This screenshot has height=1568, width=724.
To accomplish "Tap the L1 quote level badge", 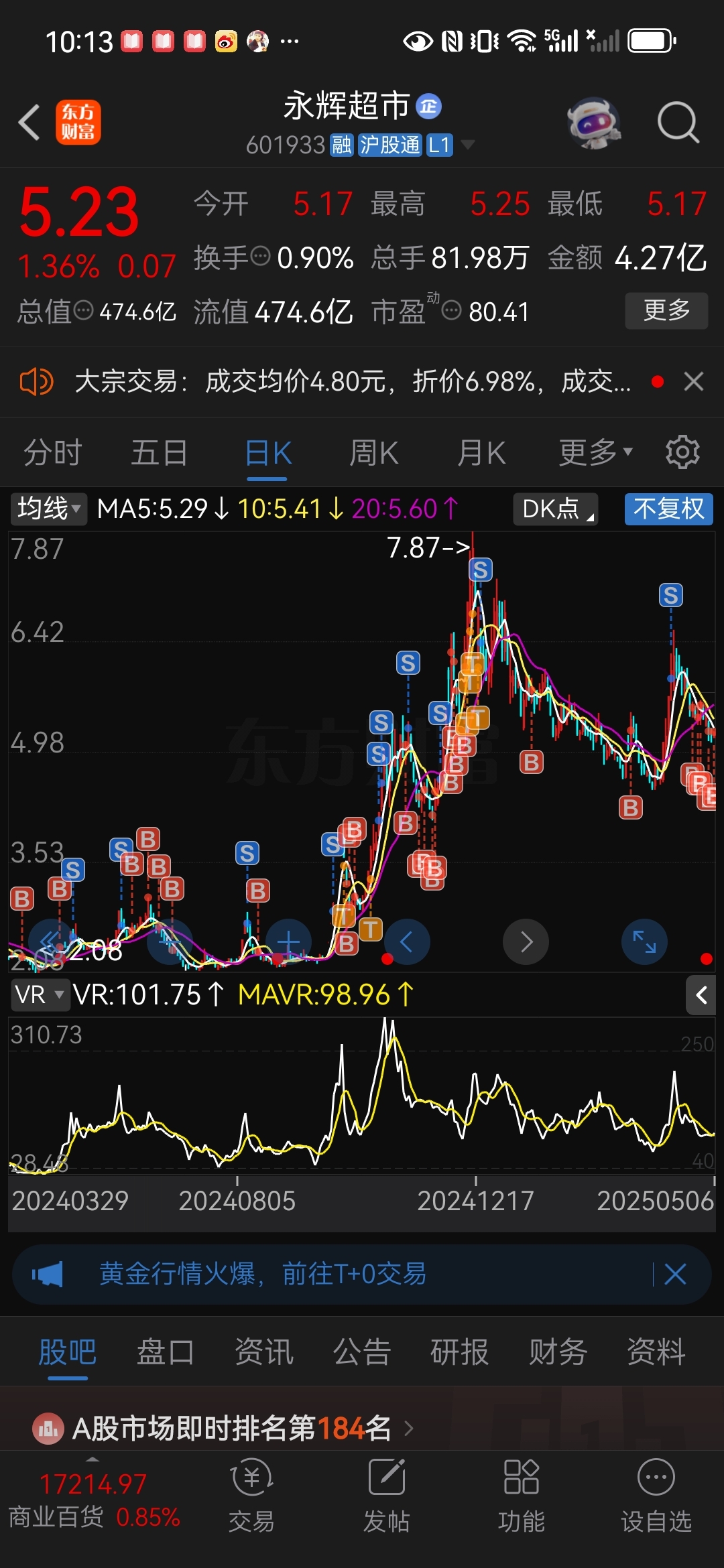I will pyautogui.click(x=439, y=145).
